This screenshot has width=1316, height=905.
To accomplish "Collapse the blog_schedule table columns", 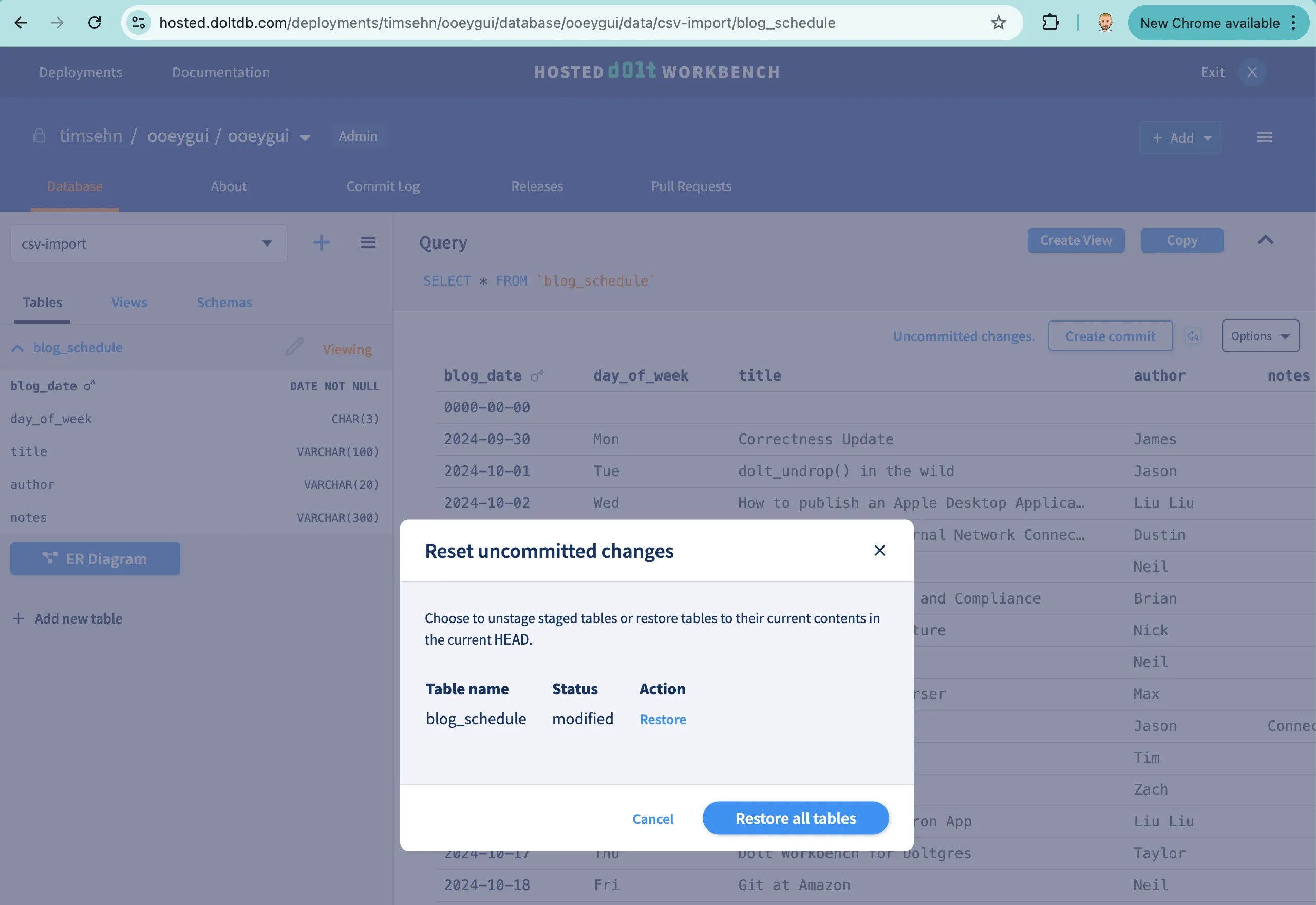I will click(17, 348).
